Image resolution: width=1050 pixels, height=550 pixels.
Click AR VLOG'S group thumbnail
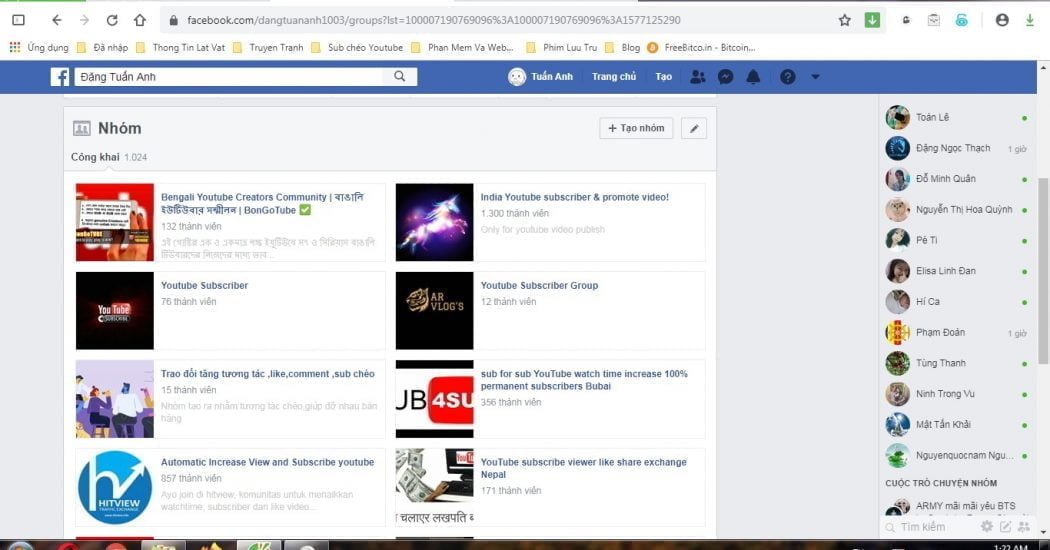tap(434, 310)
